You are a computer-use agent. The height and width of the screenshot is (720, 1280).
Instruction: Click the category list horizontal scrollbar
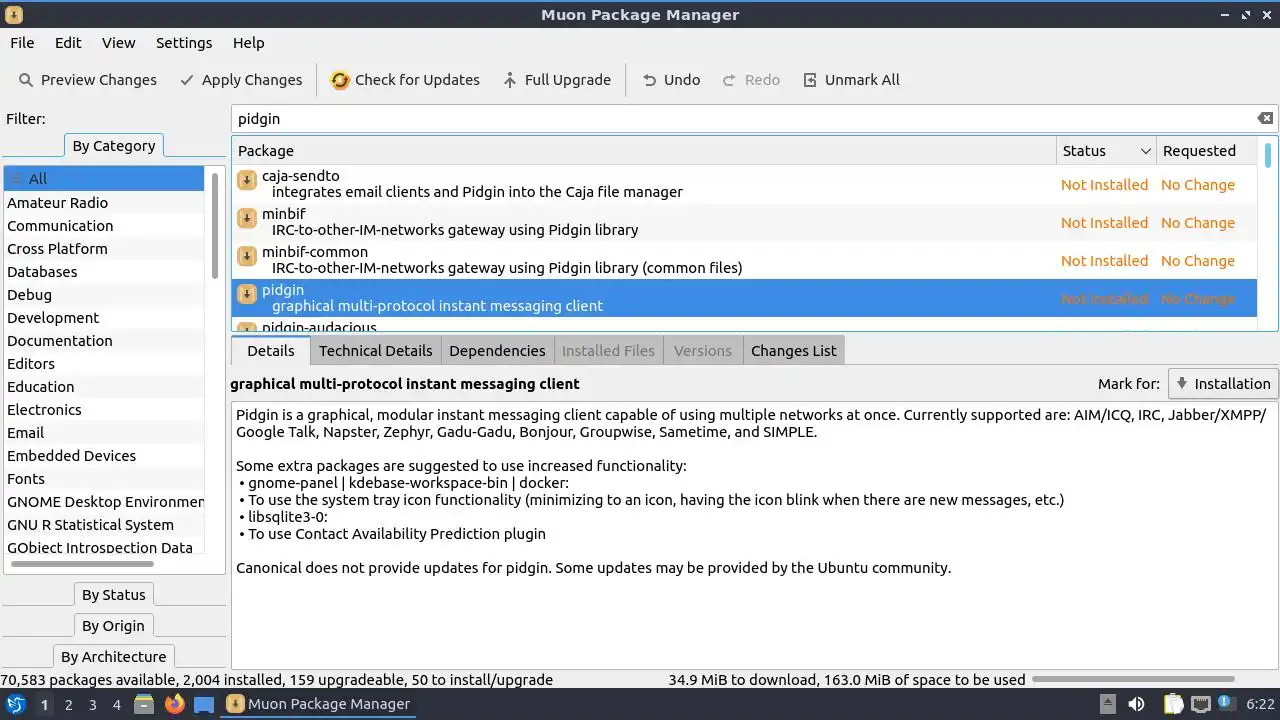82,564
